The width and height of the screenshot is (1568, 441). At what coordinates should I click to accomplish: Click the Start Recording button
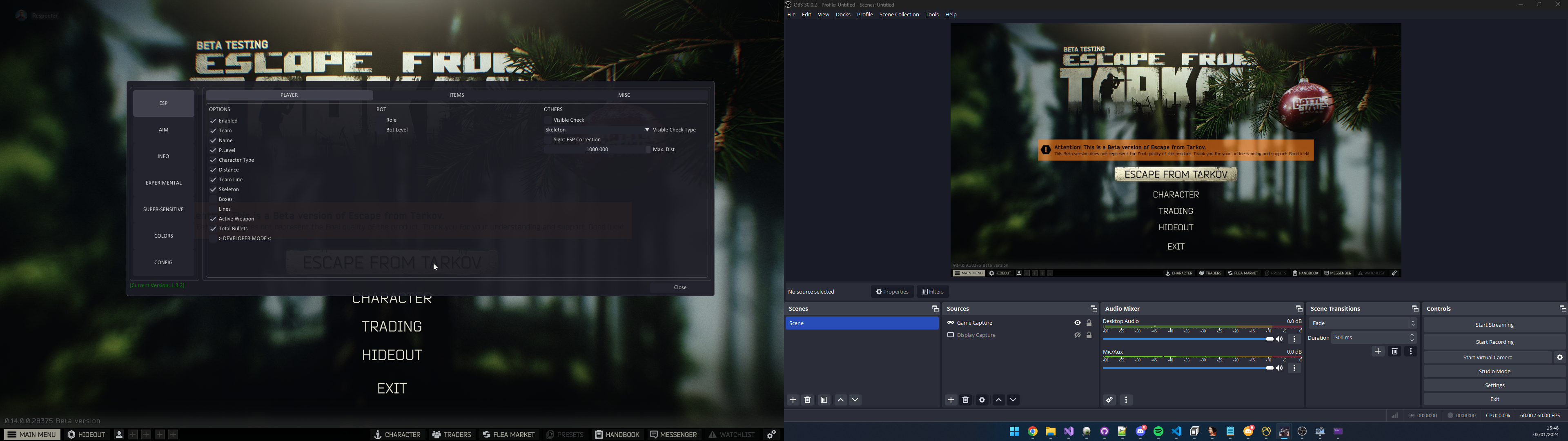click(x=1494, y=342)
